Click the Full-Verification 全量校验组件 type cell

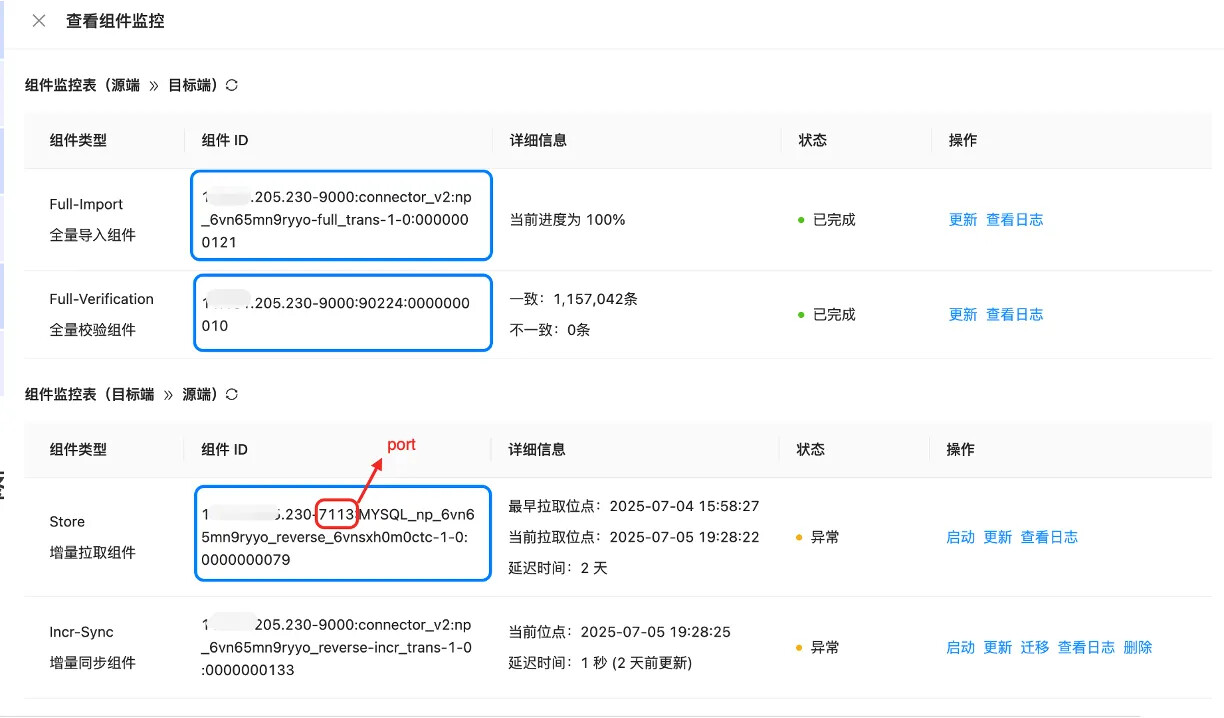101,314
